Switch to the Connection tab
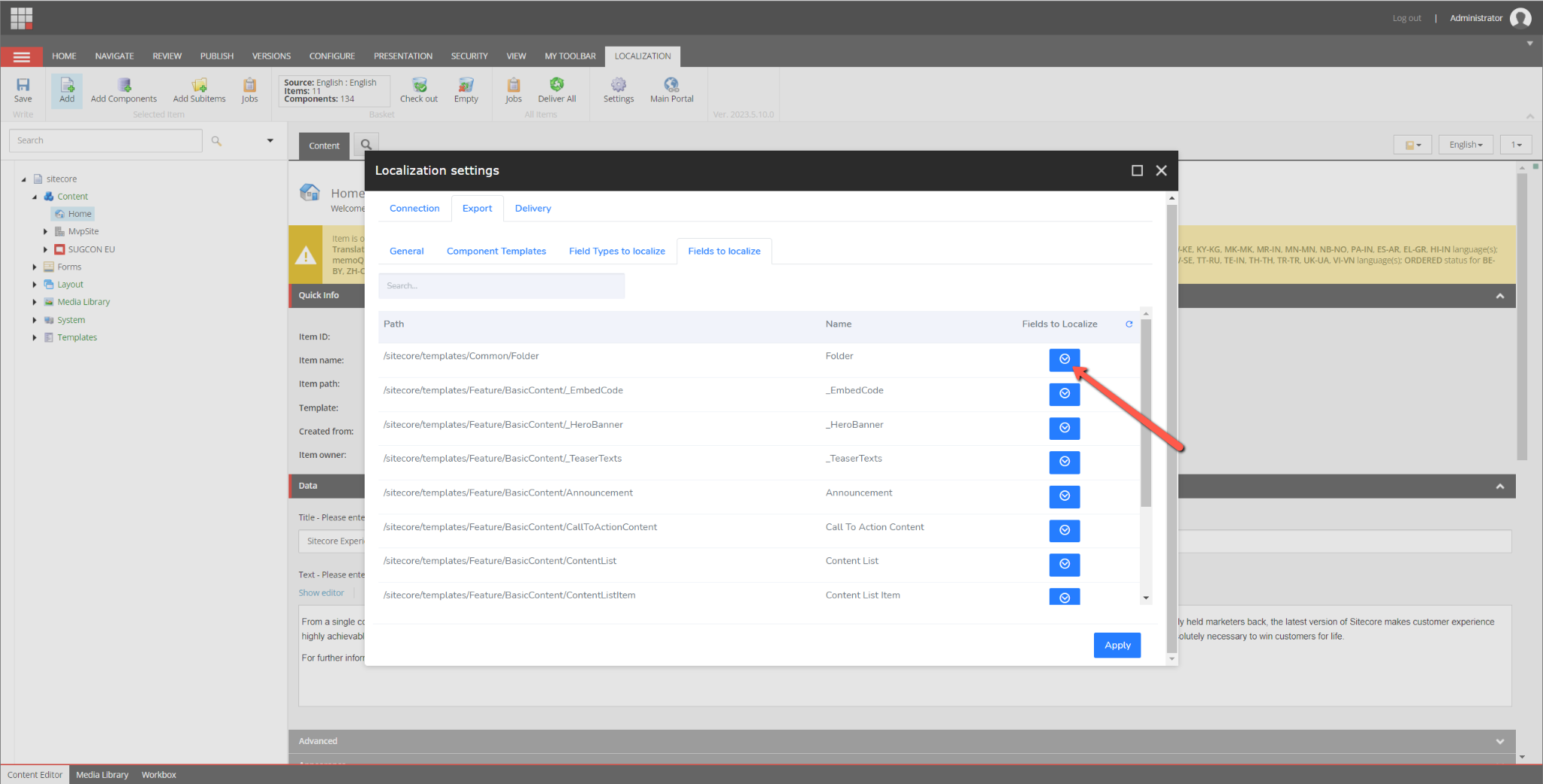 tap(414, 209)
